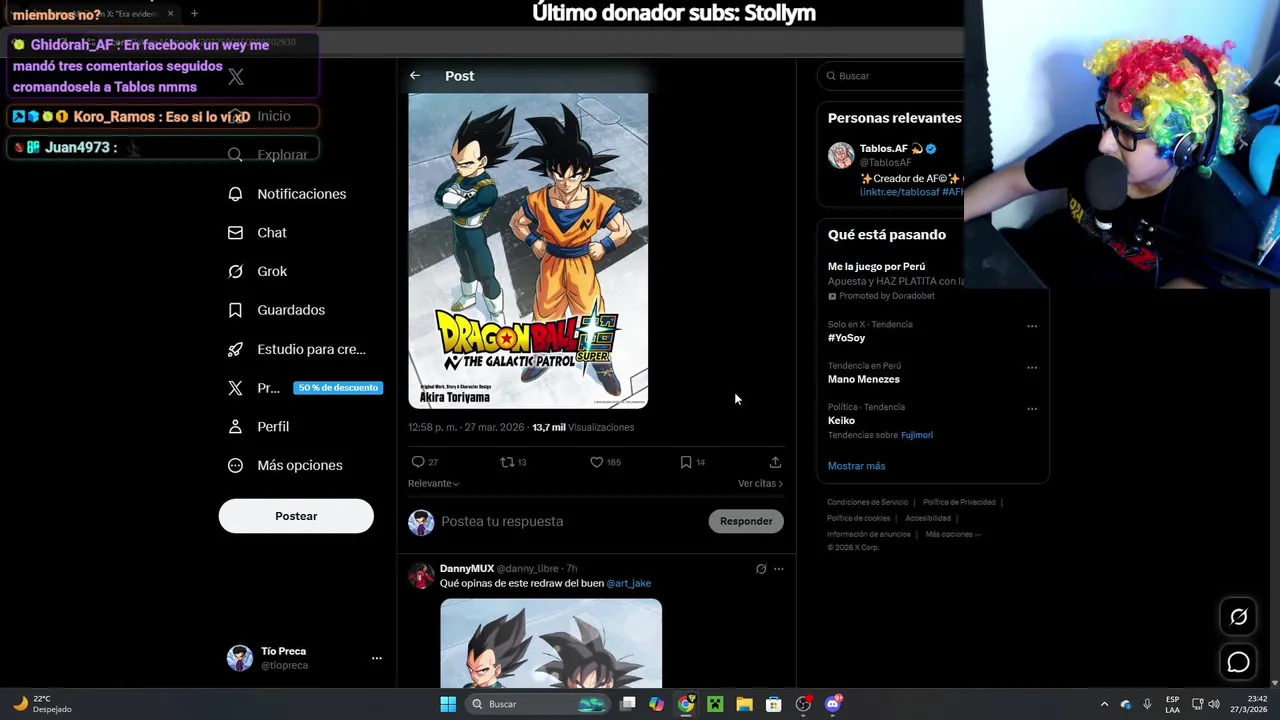Image resolution: width=1280 pixels, height=720 pixels.
Task: Go back using the Post arrow
Action: (415, 76)
